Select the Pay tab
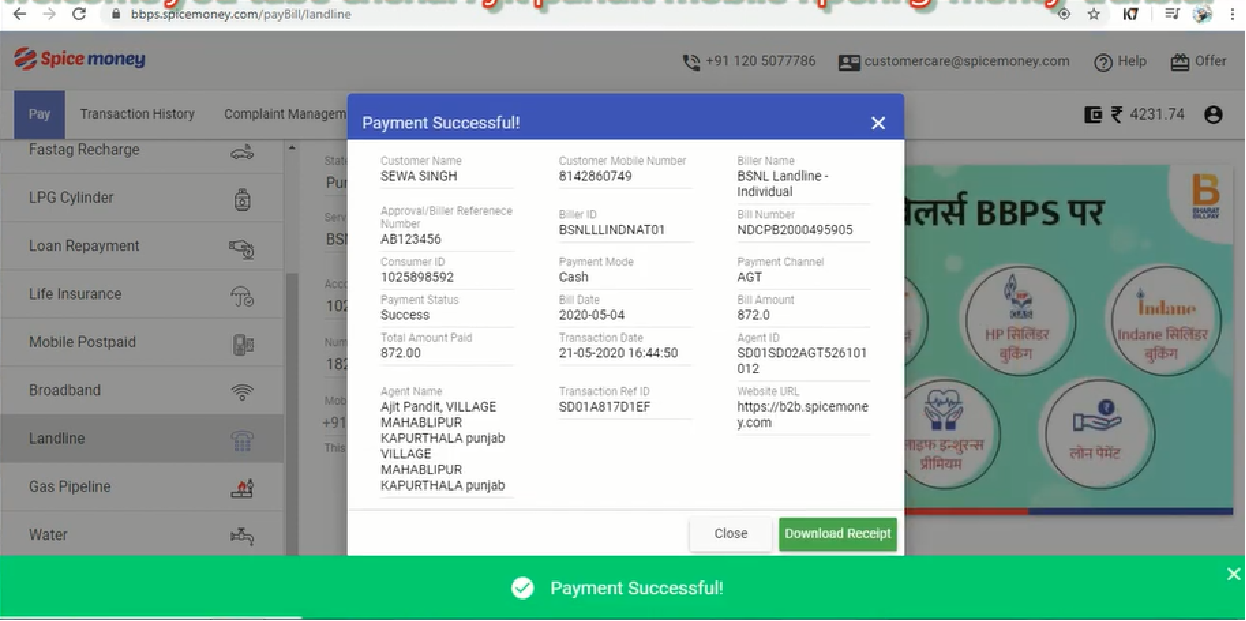Viewport: 1246px width, 621px height. click(x=39, y=114)
